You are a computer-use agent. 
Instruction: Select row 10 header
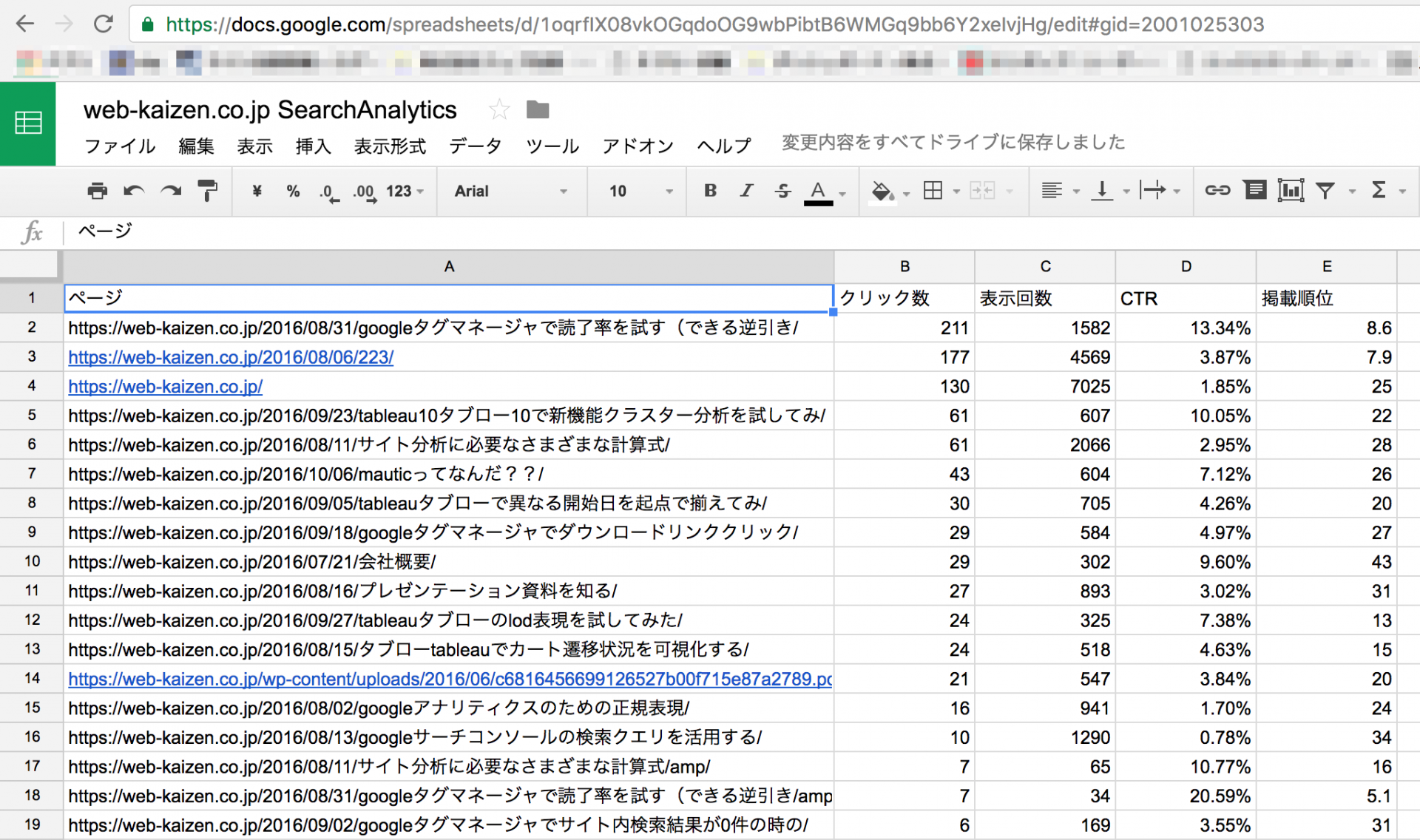pyautogui.click(x=32, y=561)
